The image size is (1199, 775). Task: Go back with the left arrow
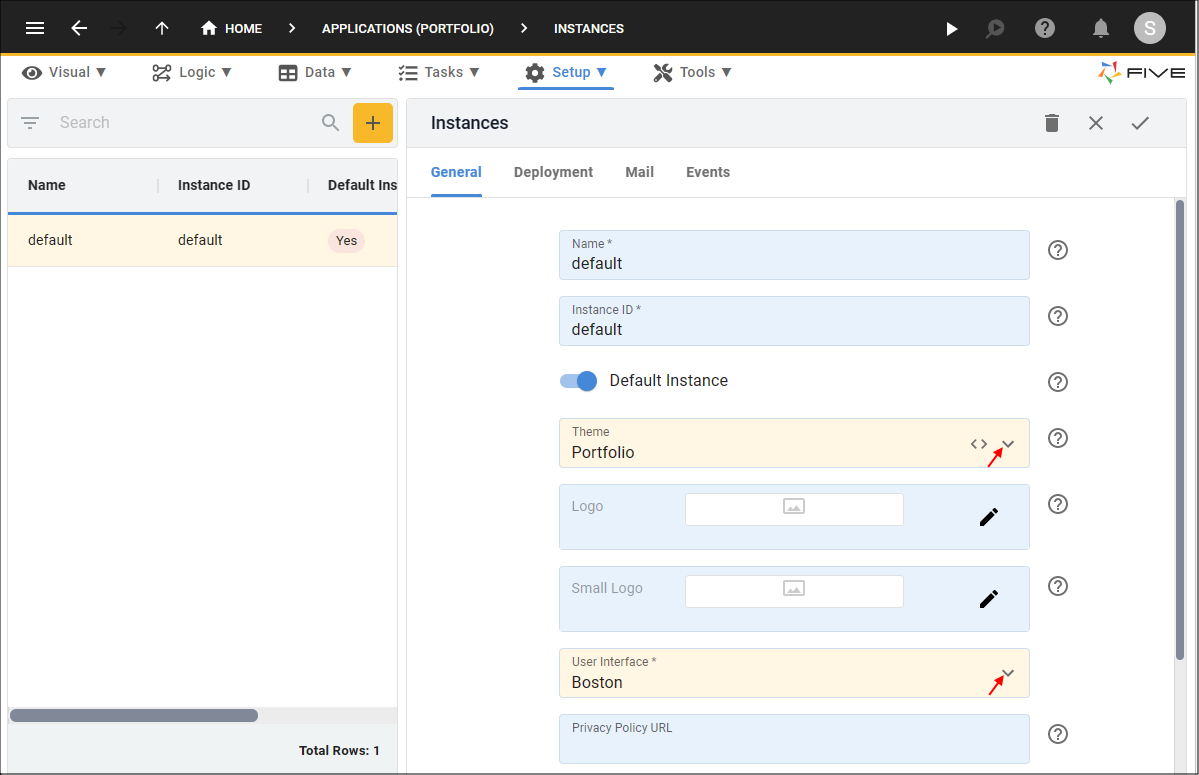click(x=79, y=28)
